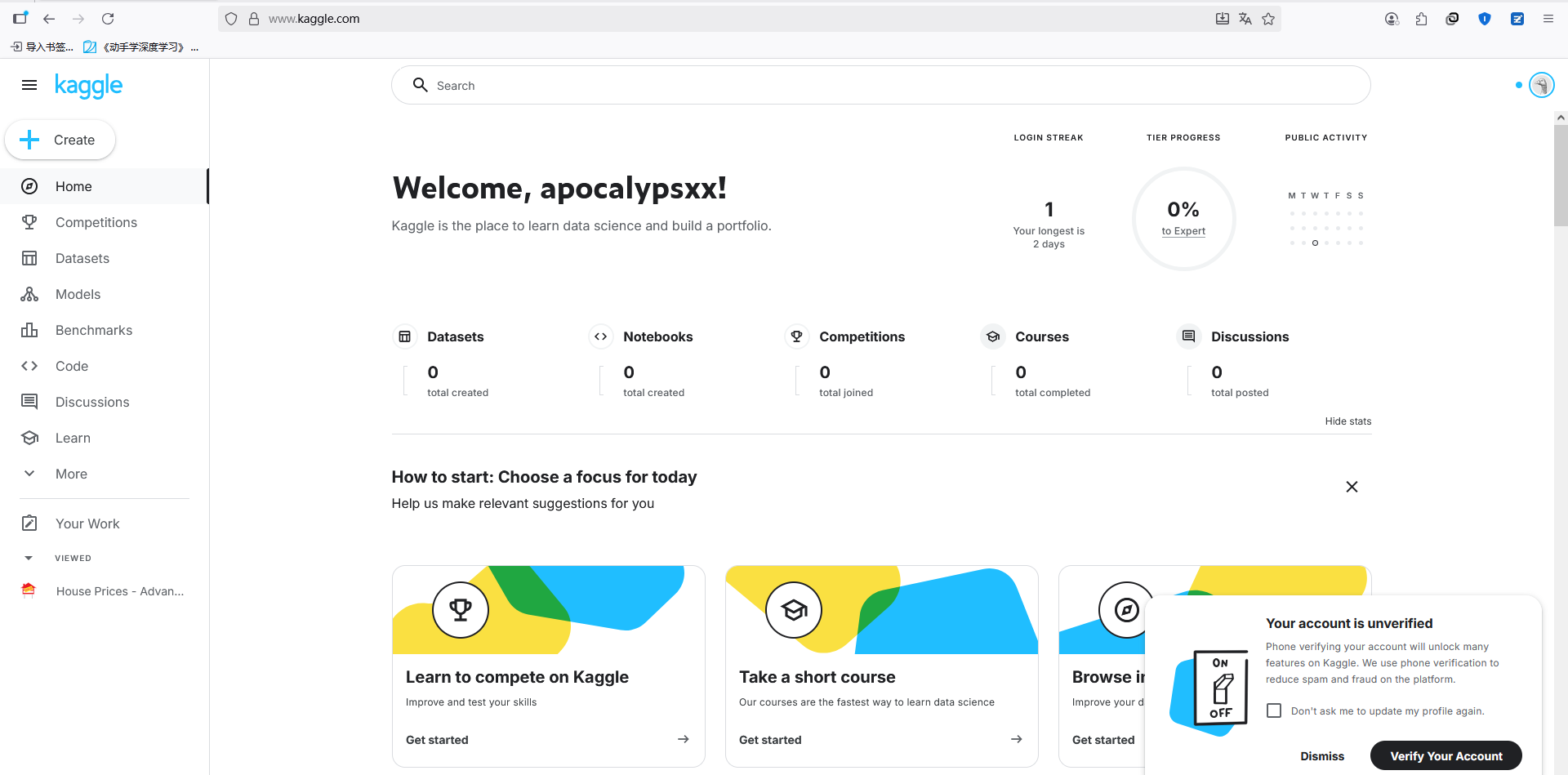This screenshot has height=775, width=1568.
Task: Click the page scrollbar thumb
Action: (x=1561, y=176)
